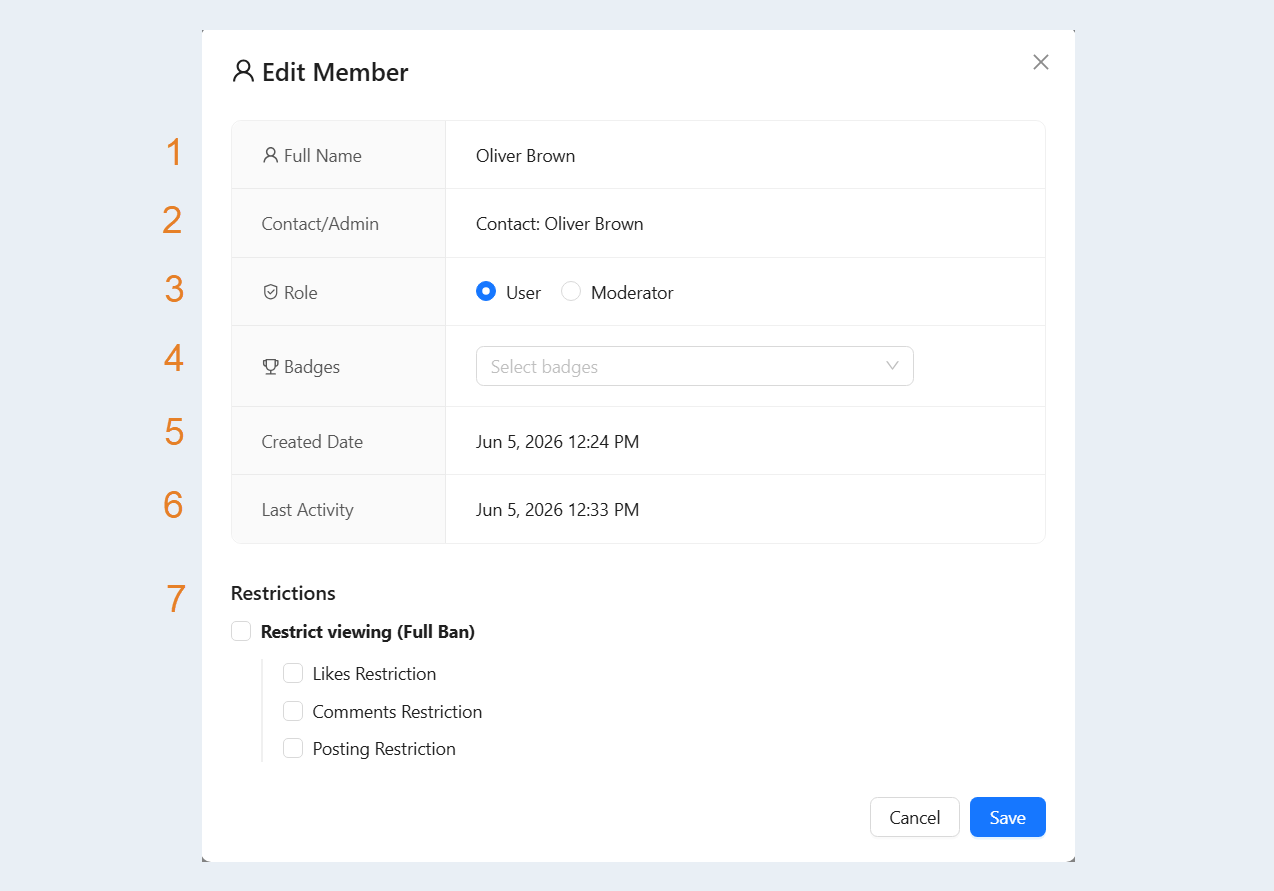Cancel editing the member
This screenshot has height=891, width=1274.
pos(915,817)
